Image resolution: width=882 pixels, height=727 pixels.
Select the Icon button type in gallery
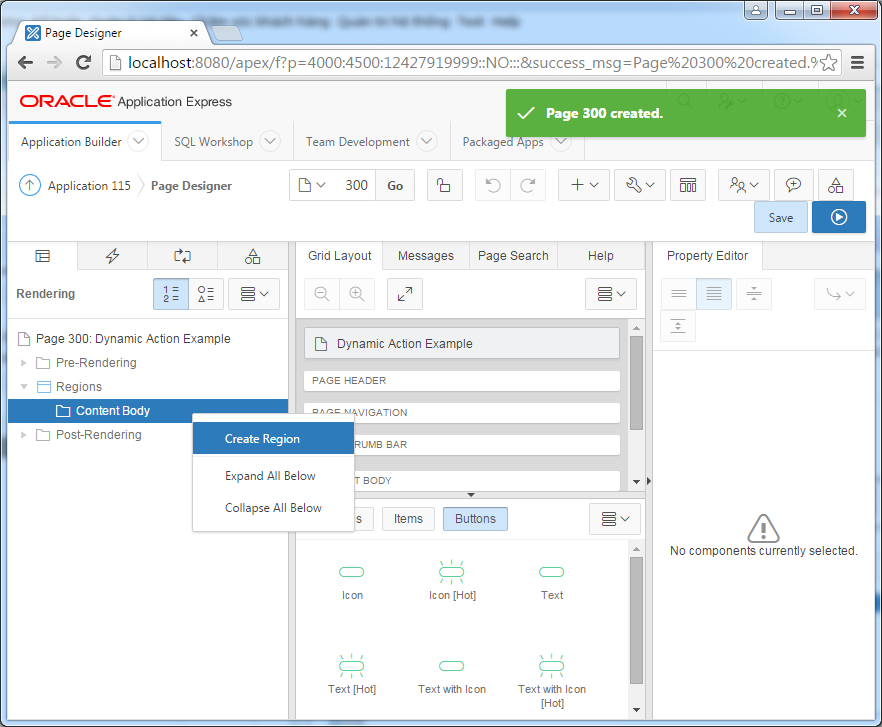point(352,580)
